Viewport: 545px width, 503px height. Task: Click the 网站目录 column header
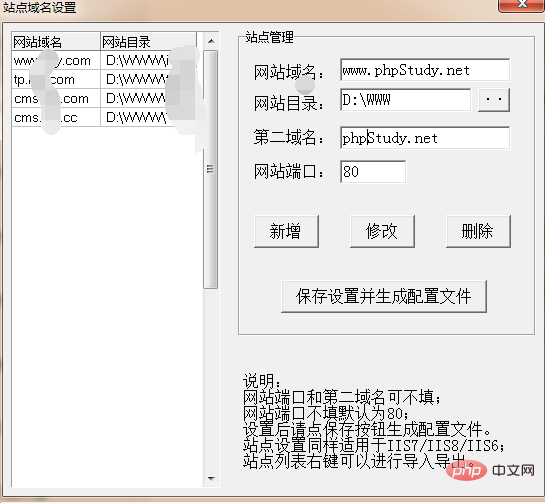click(148, 42)
